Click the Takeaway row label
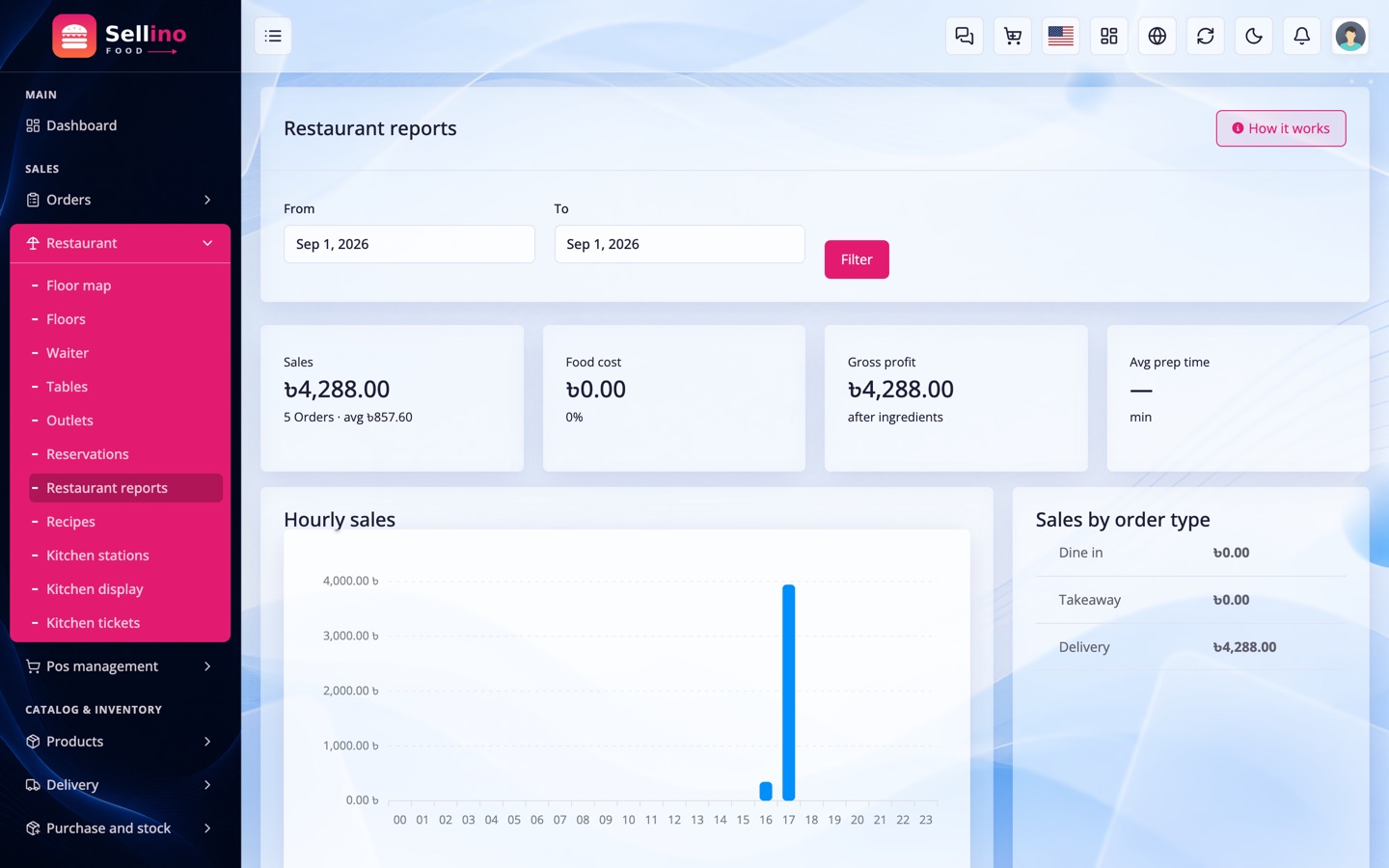 point(1090,600)
